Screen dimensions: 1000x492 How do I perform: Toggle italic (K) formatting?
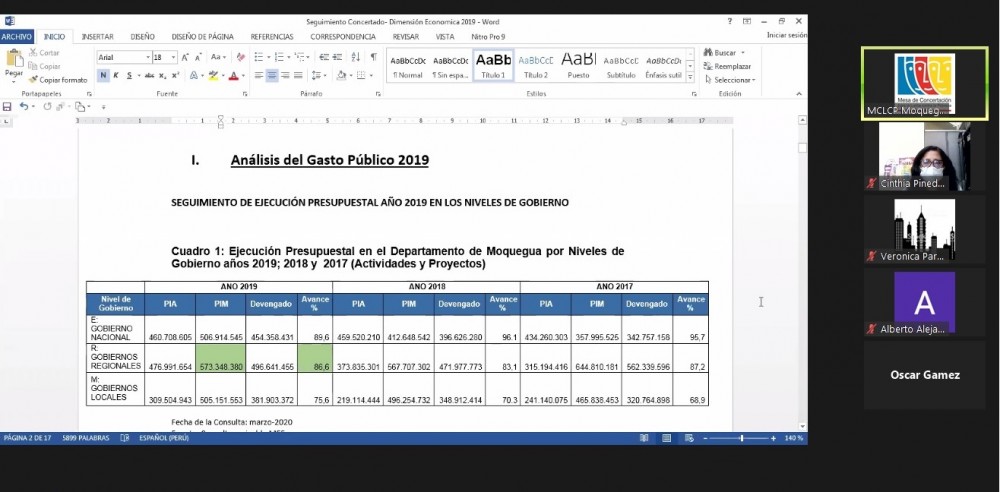click(116, 75)
